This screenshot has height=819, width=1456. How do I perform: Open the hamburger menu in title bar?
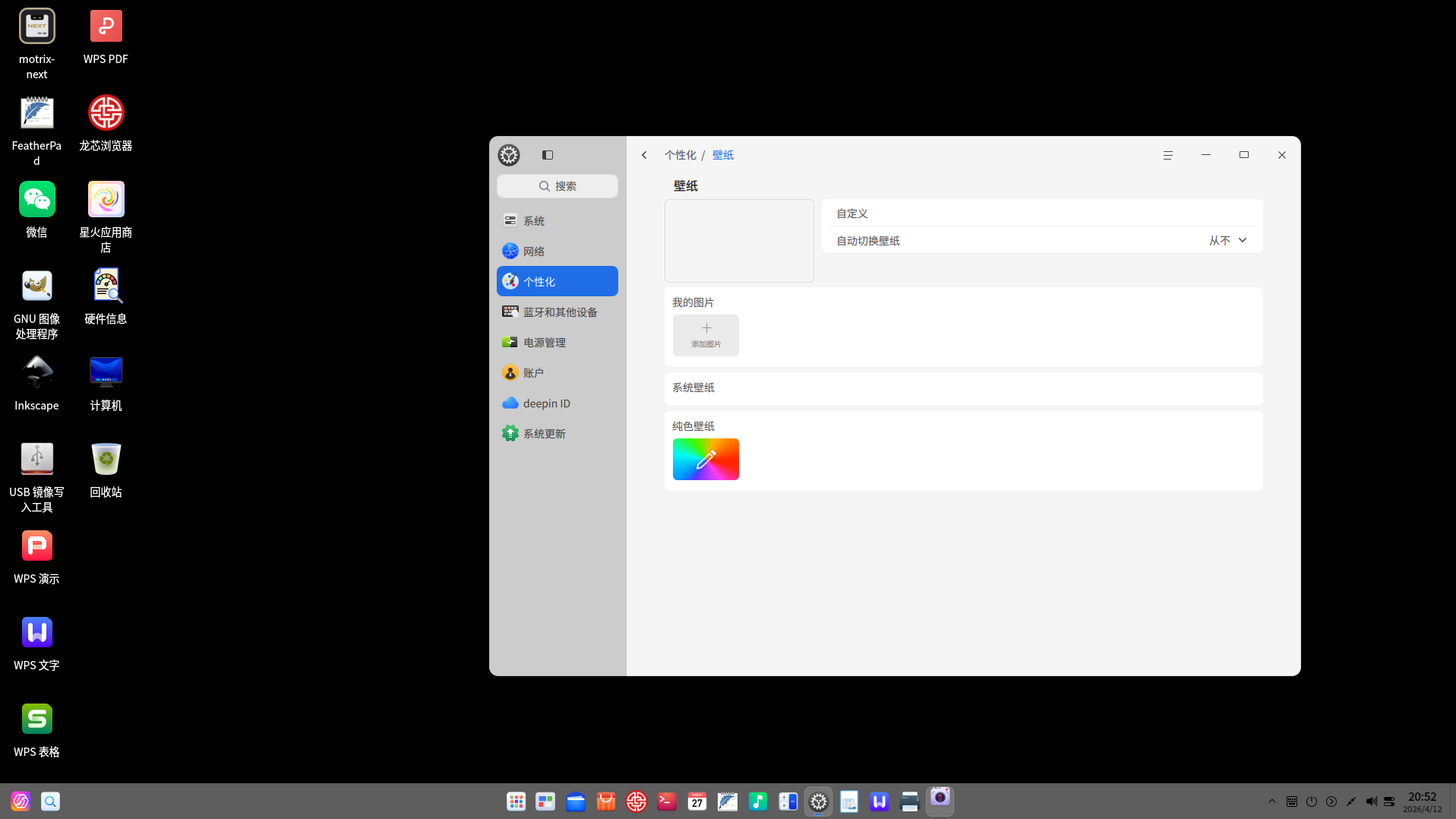pos(1167,155)
